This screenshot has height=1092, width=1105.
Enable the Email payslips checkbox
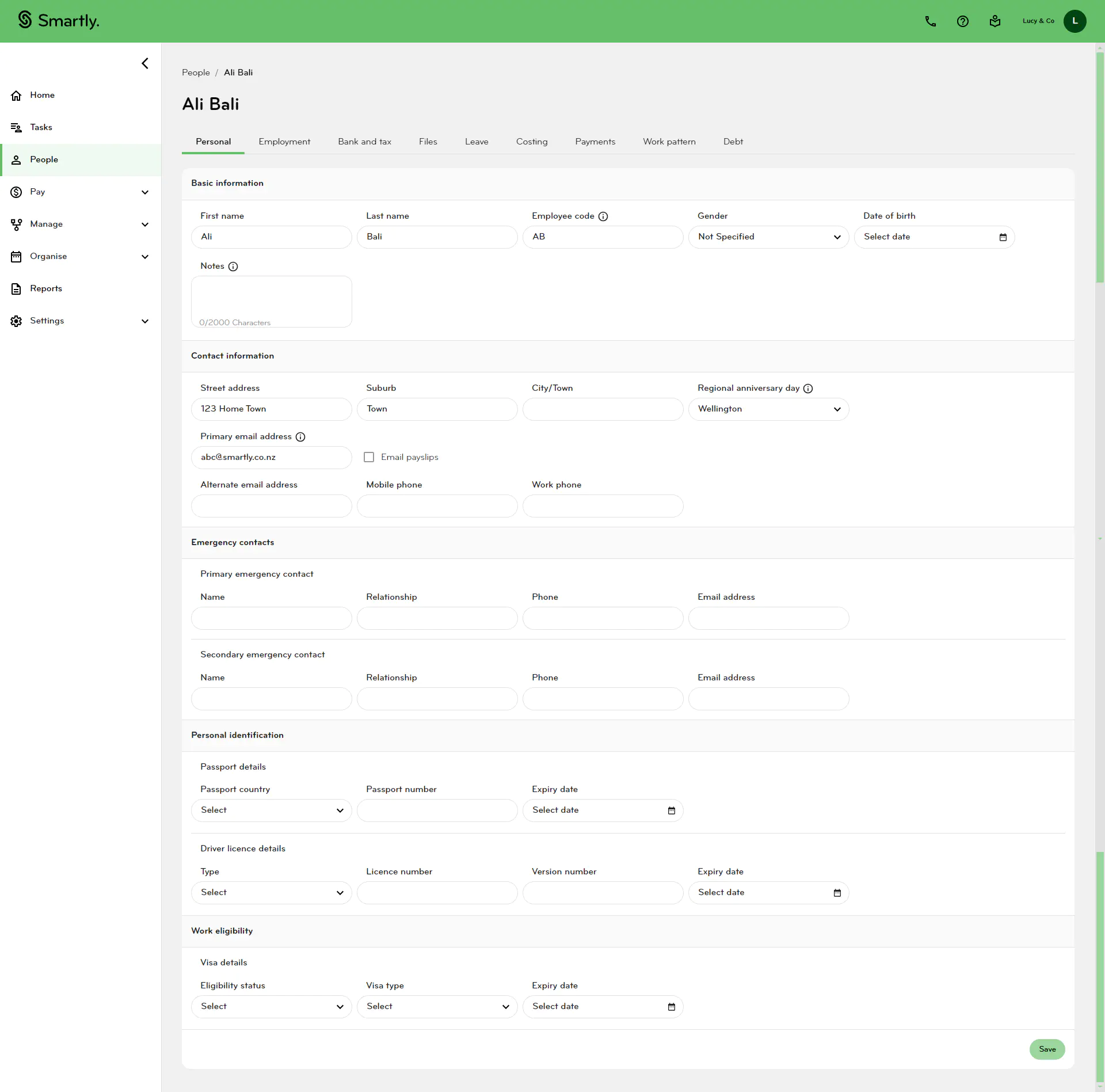[369, 456]
